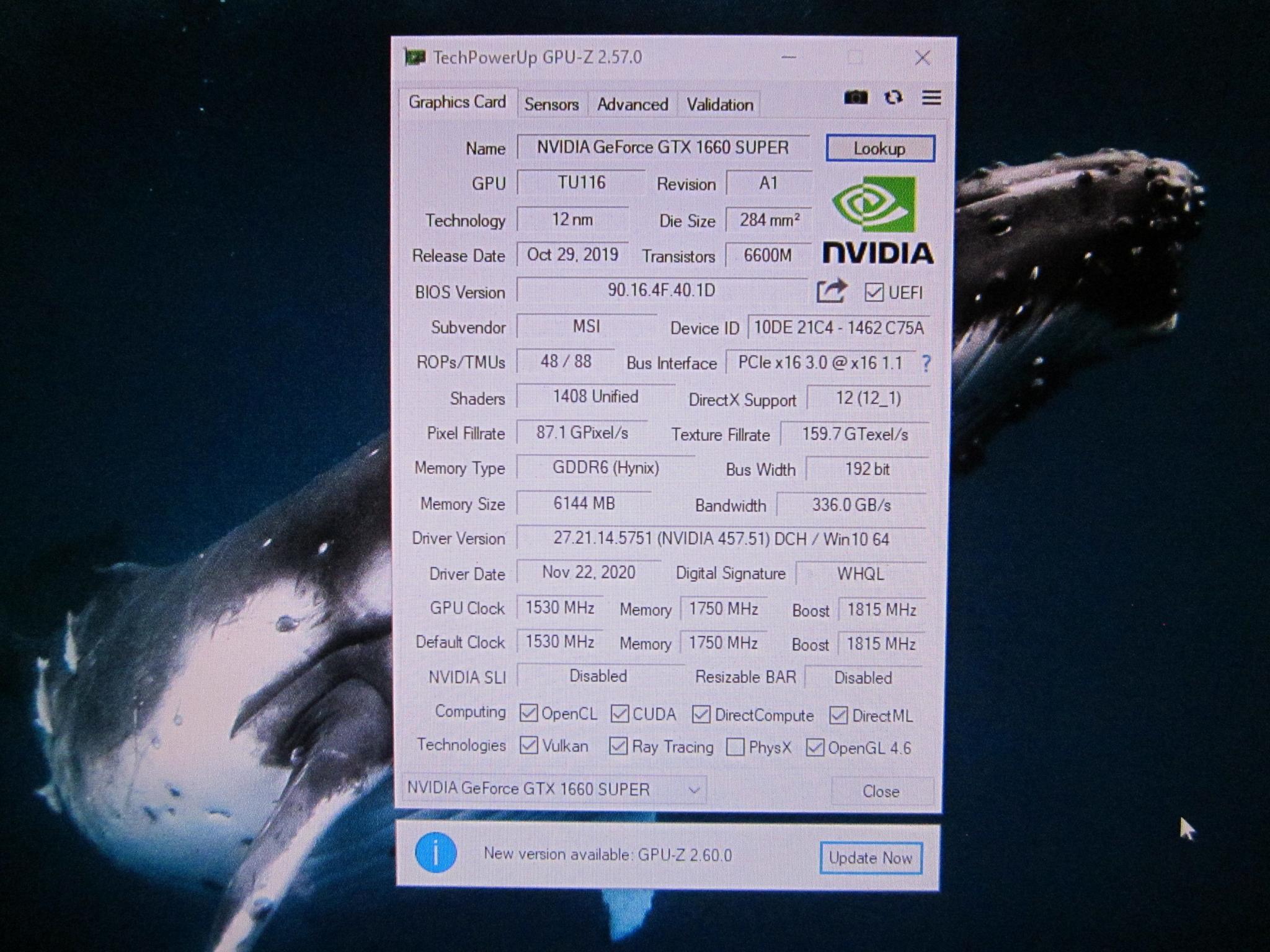The image size is (1270, 952).
Task: Toggle the OpenGL 4.6 checkbox
Action: coord(815,747)
